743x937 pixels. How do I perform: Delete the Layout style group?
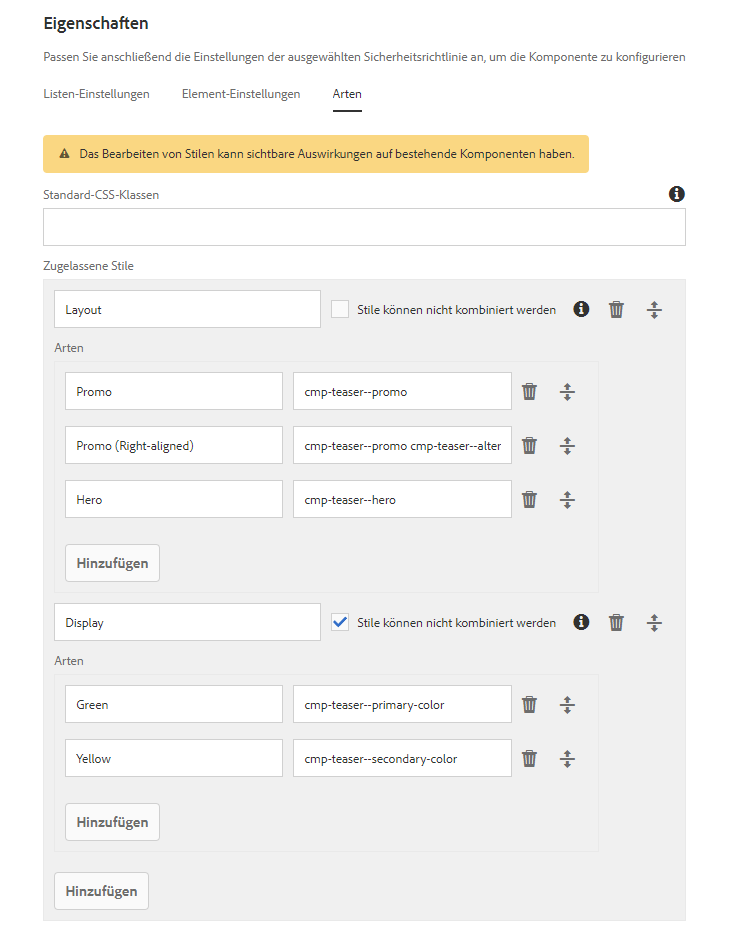point(616,310)
